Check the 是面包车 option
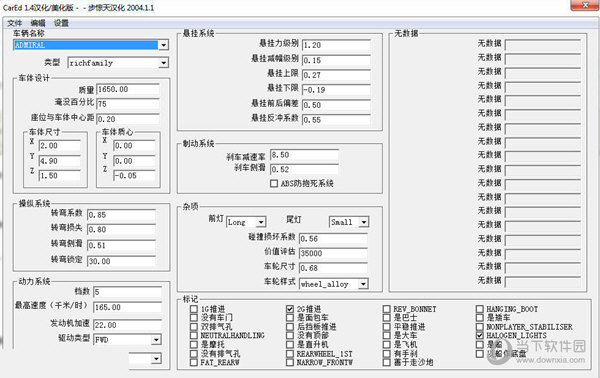Viewport: 600px width, 378px height. tap(290, 318)
